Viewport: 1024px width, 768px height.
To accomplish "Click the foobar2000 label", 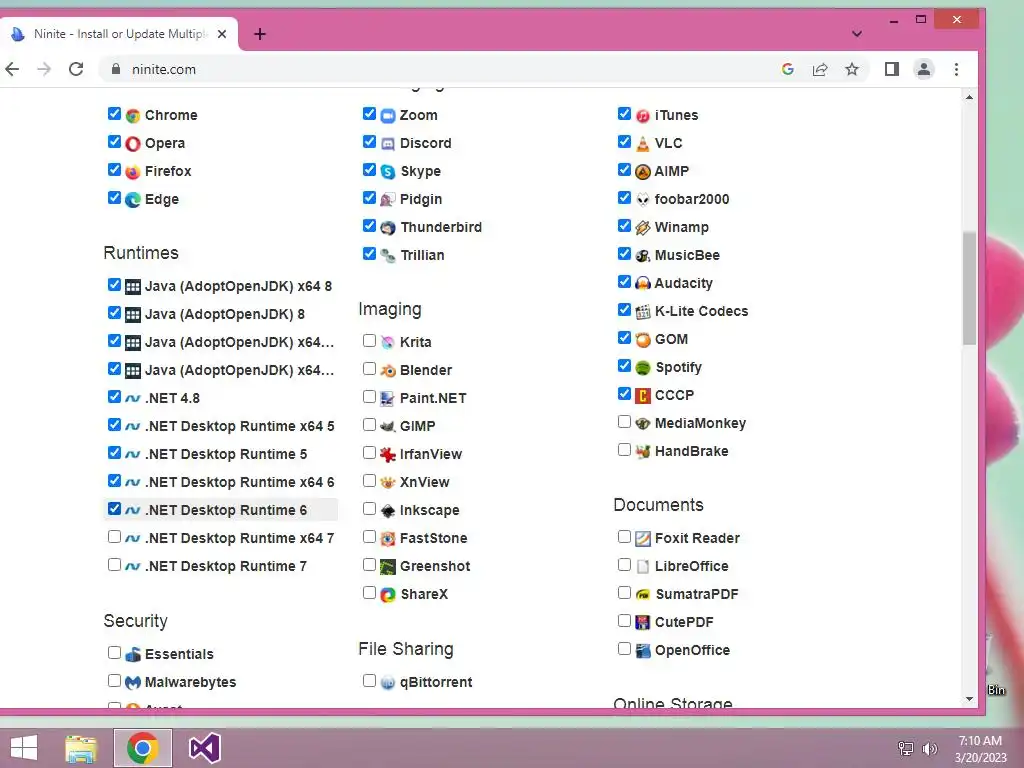I will click(692, 199).
